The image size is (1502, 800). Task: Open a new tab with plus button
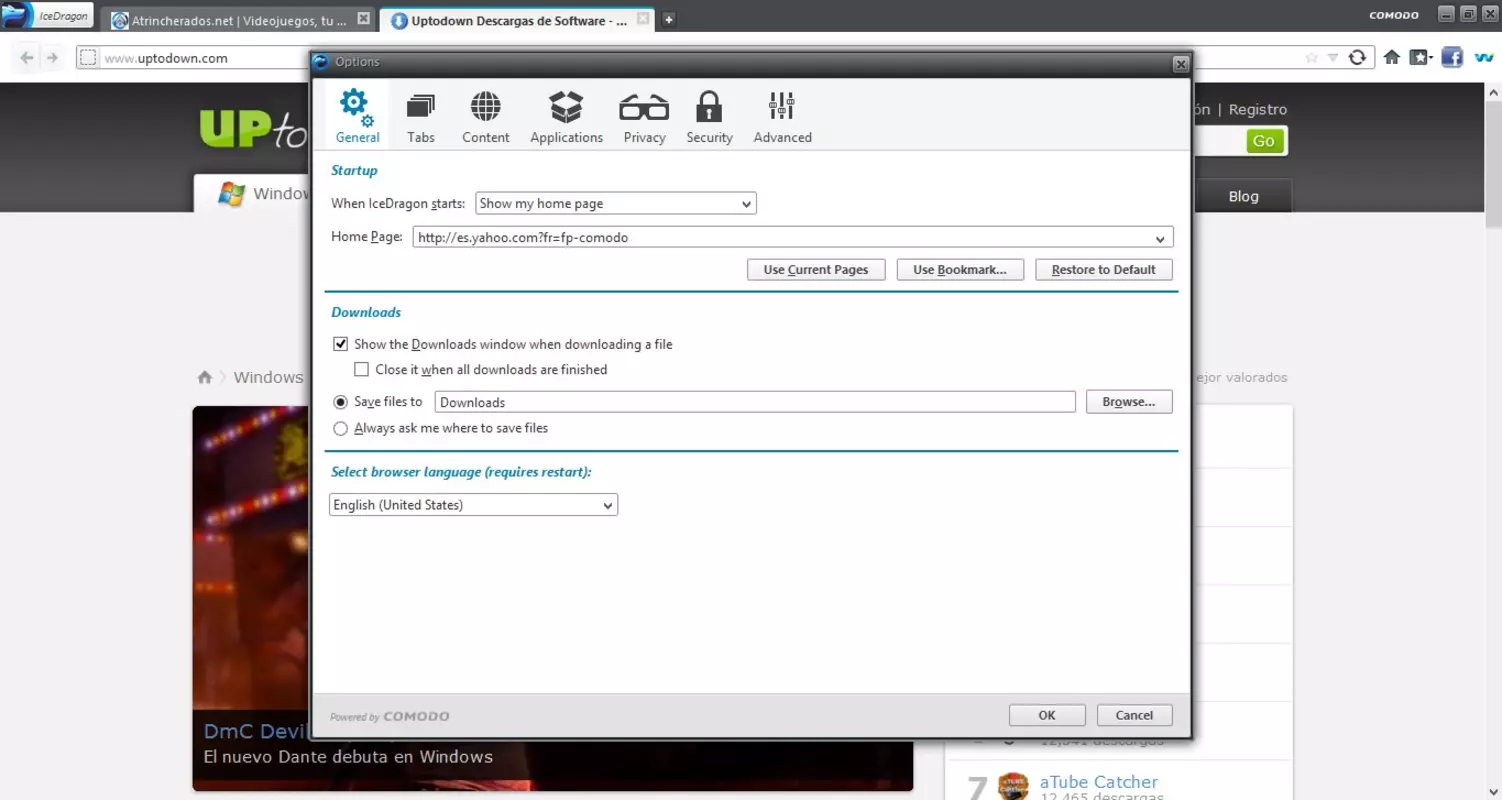668,19
